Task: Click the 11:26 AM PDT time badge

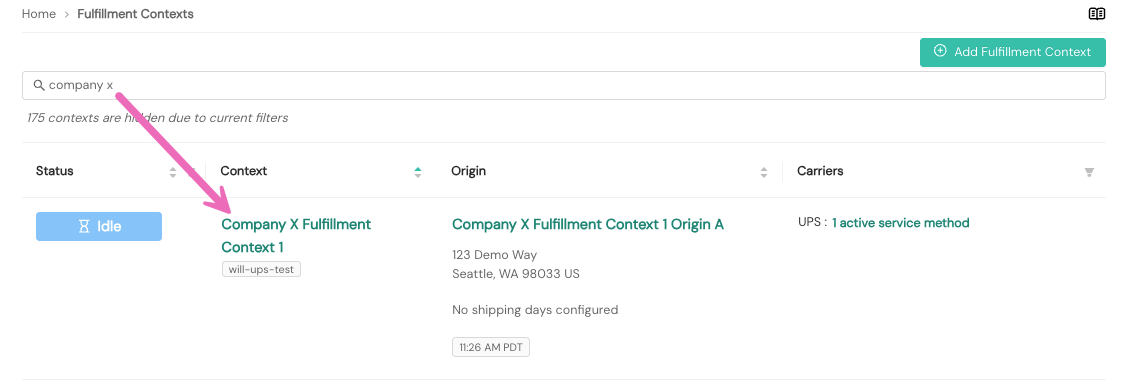Action: pos(491,347)
